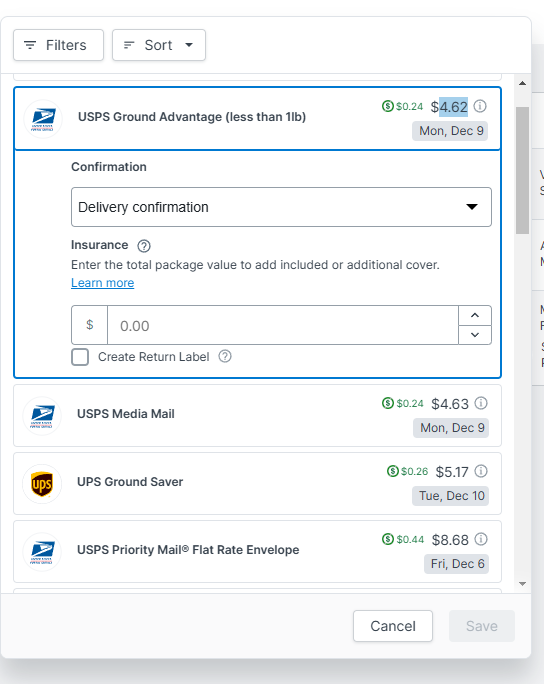Select USPS Priority Mail Flat Rate Envelope

(x=257, y=551)
